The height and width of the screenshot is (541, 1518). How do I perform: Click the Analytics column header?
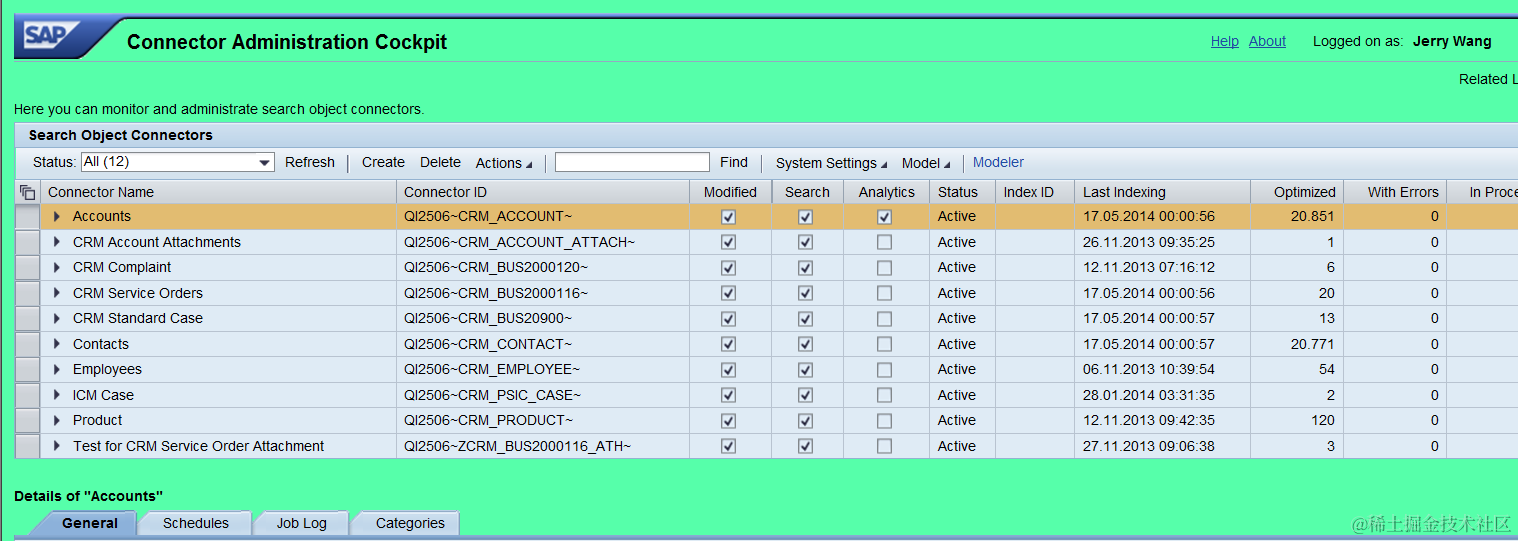pyautogui.click(x=886, y=192)
